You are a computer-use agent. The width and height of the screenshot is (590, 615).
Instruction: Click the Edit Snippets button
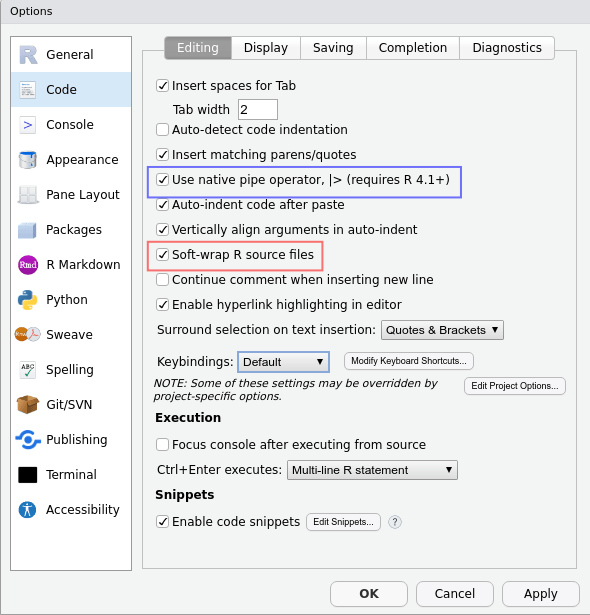343,522
